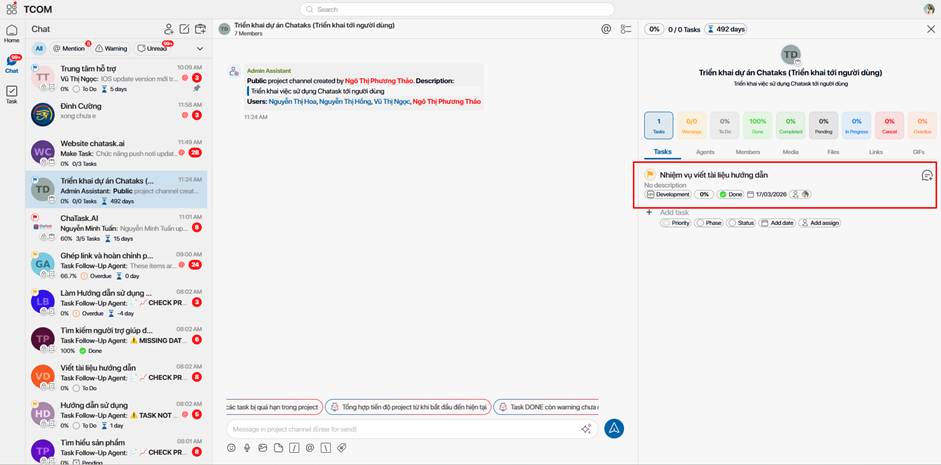Change the 17/03/2026 date on task card
Image resolution: width=941 pixels, height=465 pixels.
tap(766, 194)
